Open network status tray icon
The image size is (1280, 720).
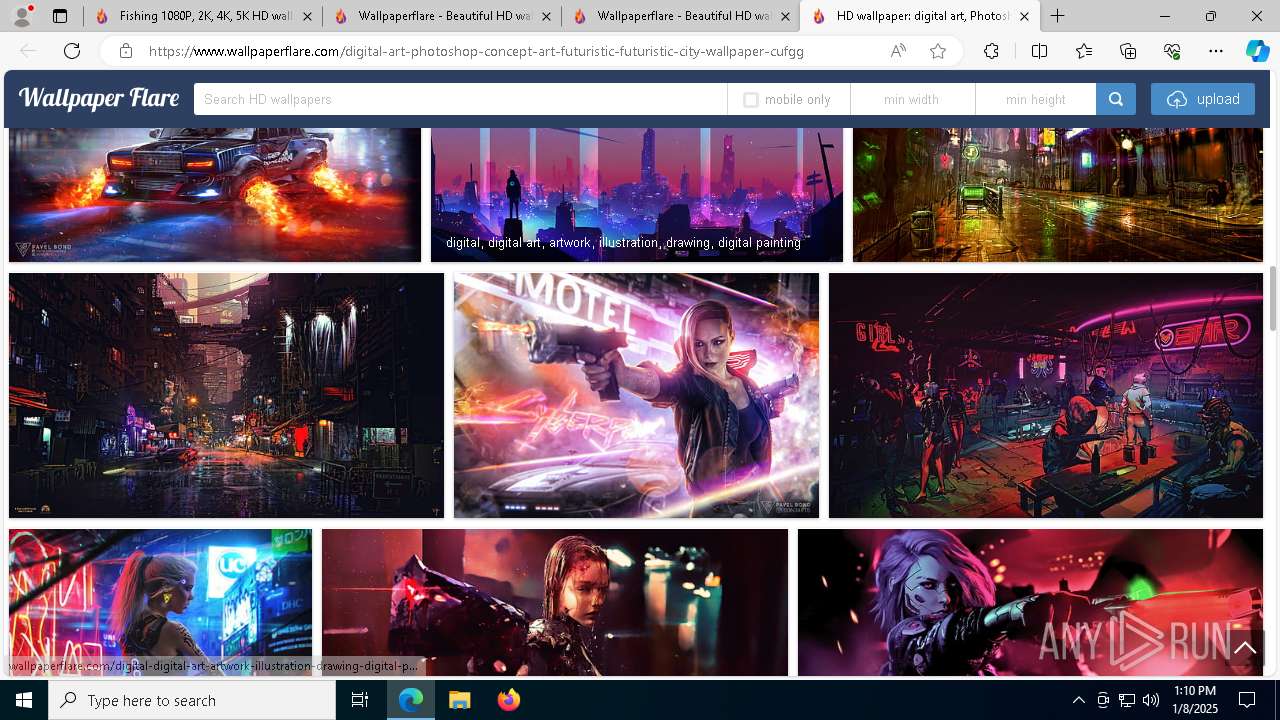(1127, 700)
